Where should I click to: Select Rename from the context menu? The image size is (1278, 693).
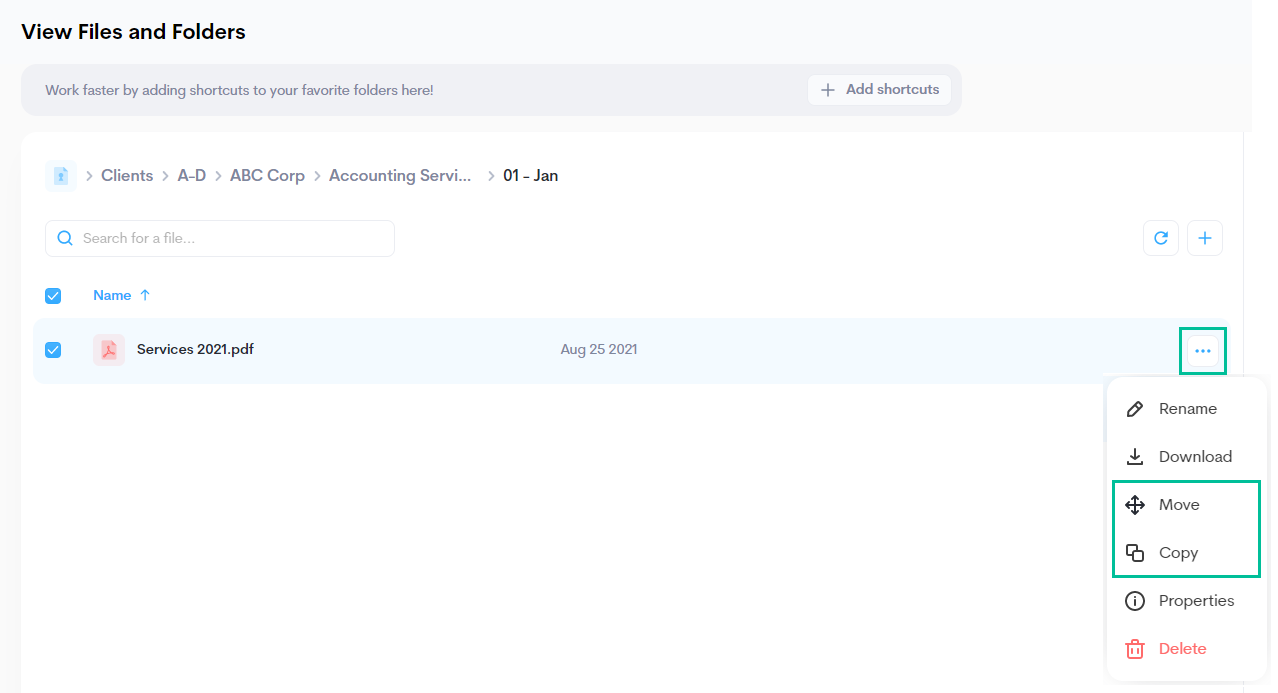[x=1187, y=409]
